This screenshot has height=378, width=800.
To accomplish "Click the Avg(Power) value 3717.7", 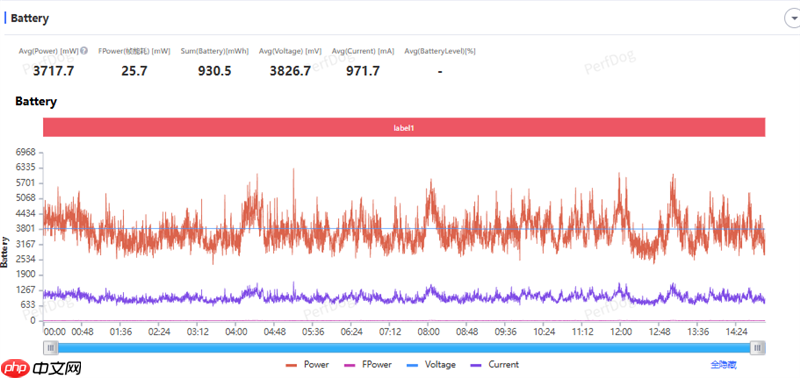I will coord(54,71).
